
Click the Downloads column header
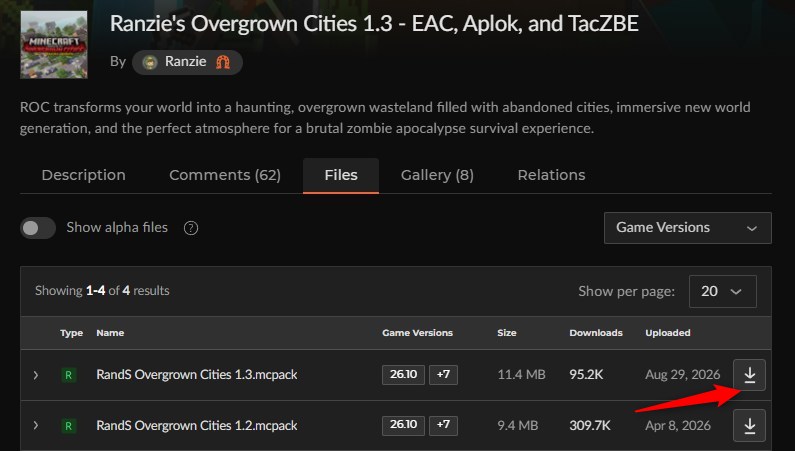pyautogui.click(x=596, y=333)
